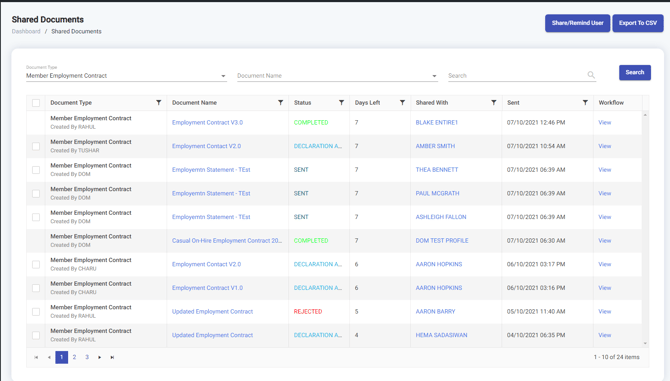Click the sent date 05/10/2021 11:40 AM
This screenshot has width=670, height=381.
tap(536, 311)
